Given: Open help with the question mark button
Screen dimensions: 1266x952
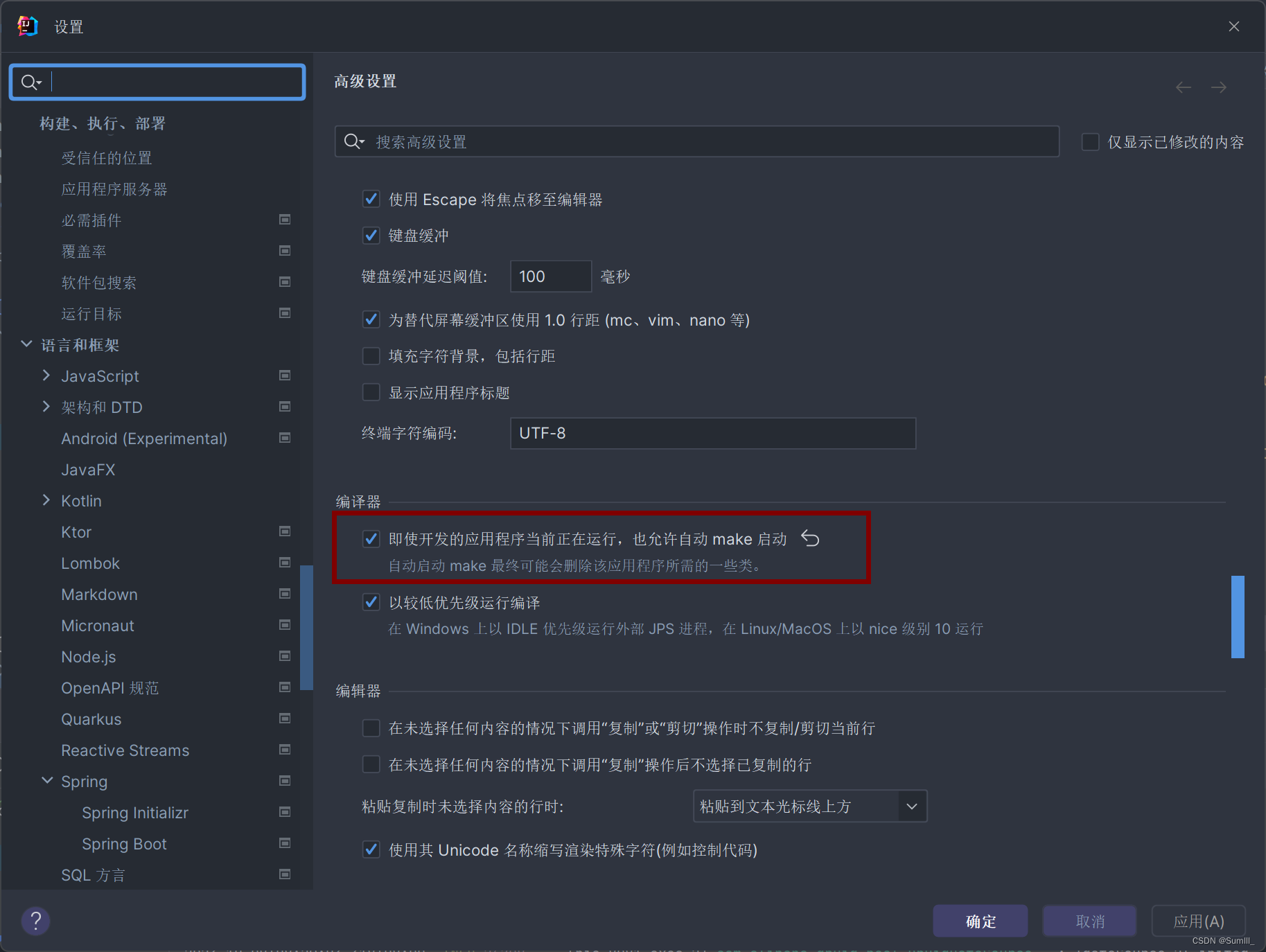Looking at the screenshot, I should coord(36,921).
